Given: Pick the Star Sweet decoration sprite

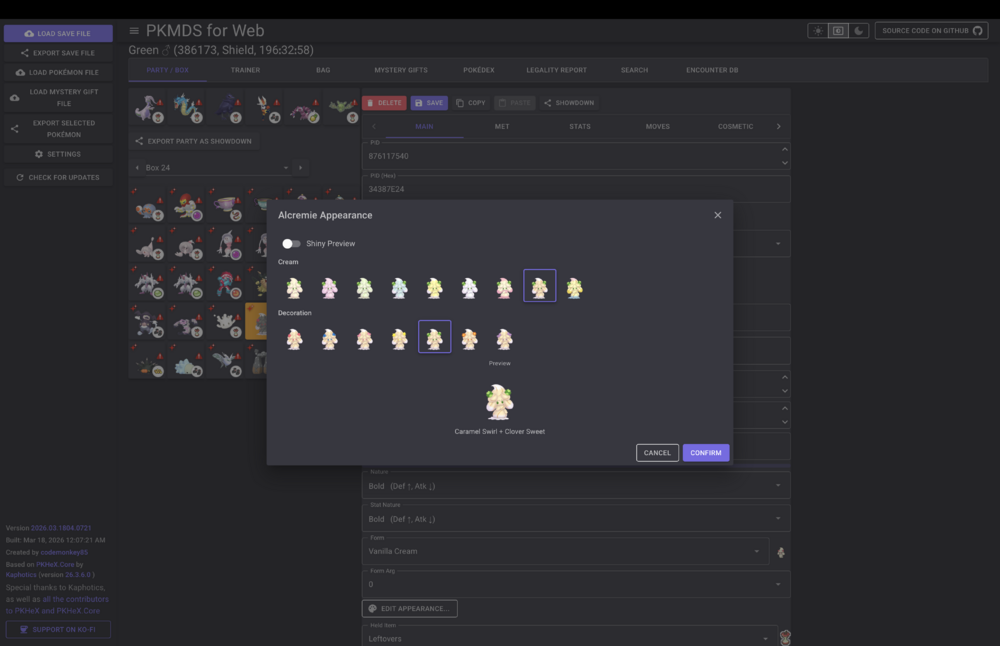Looking at the screenshot, I should (x=399, y=338).
